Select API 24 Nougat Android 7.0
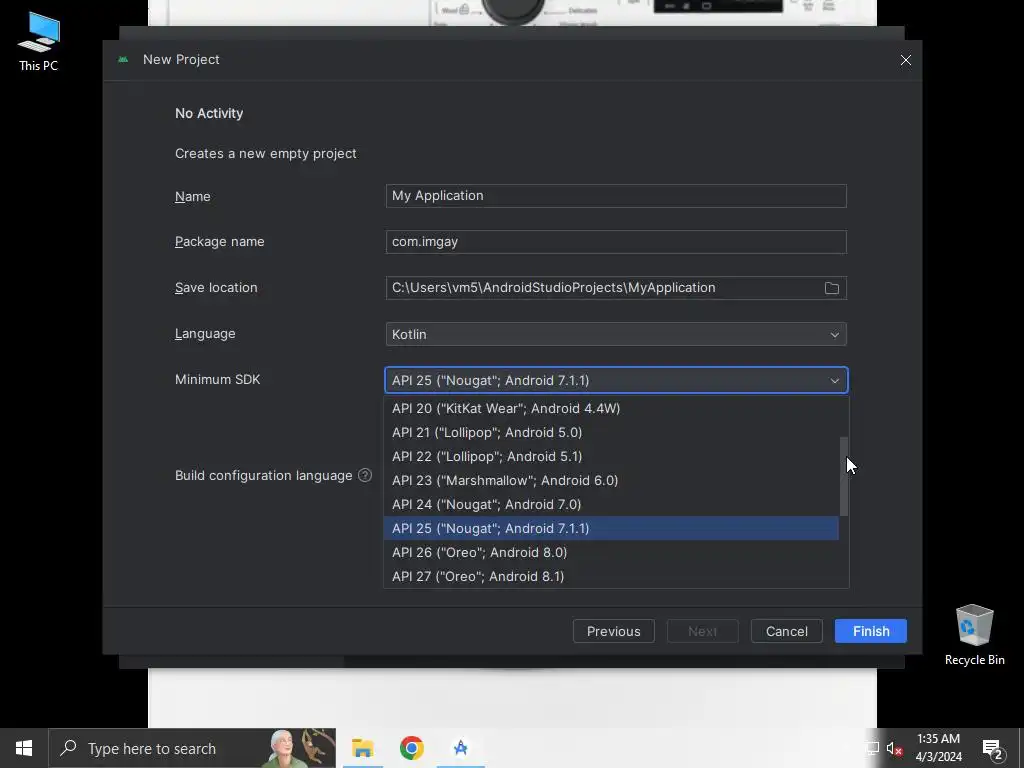The width and height of the screenshot is (1024, 768). [x=611, y=505]
